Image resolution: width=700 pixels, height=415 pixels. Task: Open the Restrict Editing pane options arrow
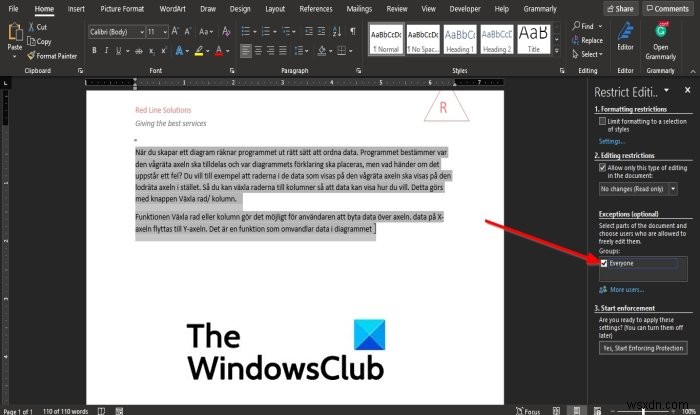pos(667,90)
